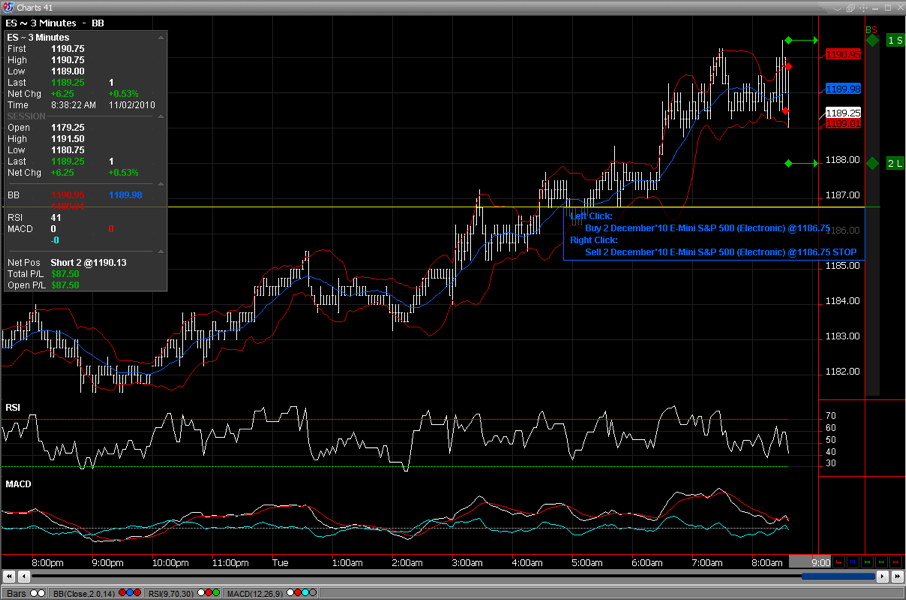Click the blue bracket icon beside the 9:00 label
The width and height of the screenshot is (906, 600).
(x=853, y=562)
